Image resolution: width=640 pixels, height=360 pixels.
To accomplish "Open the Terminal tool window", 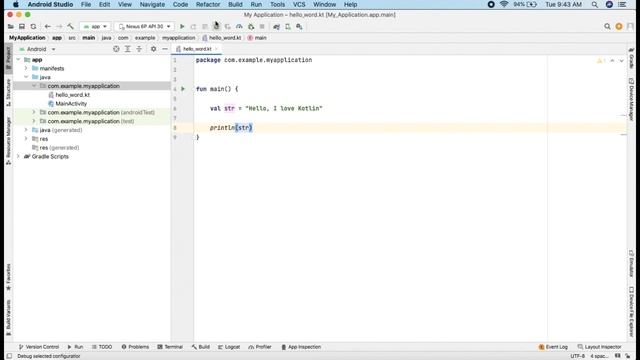I will point(170,347).
